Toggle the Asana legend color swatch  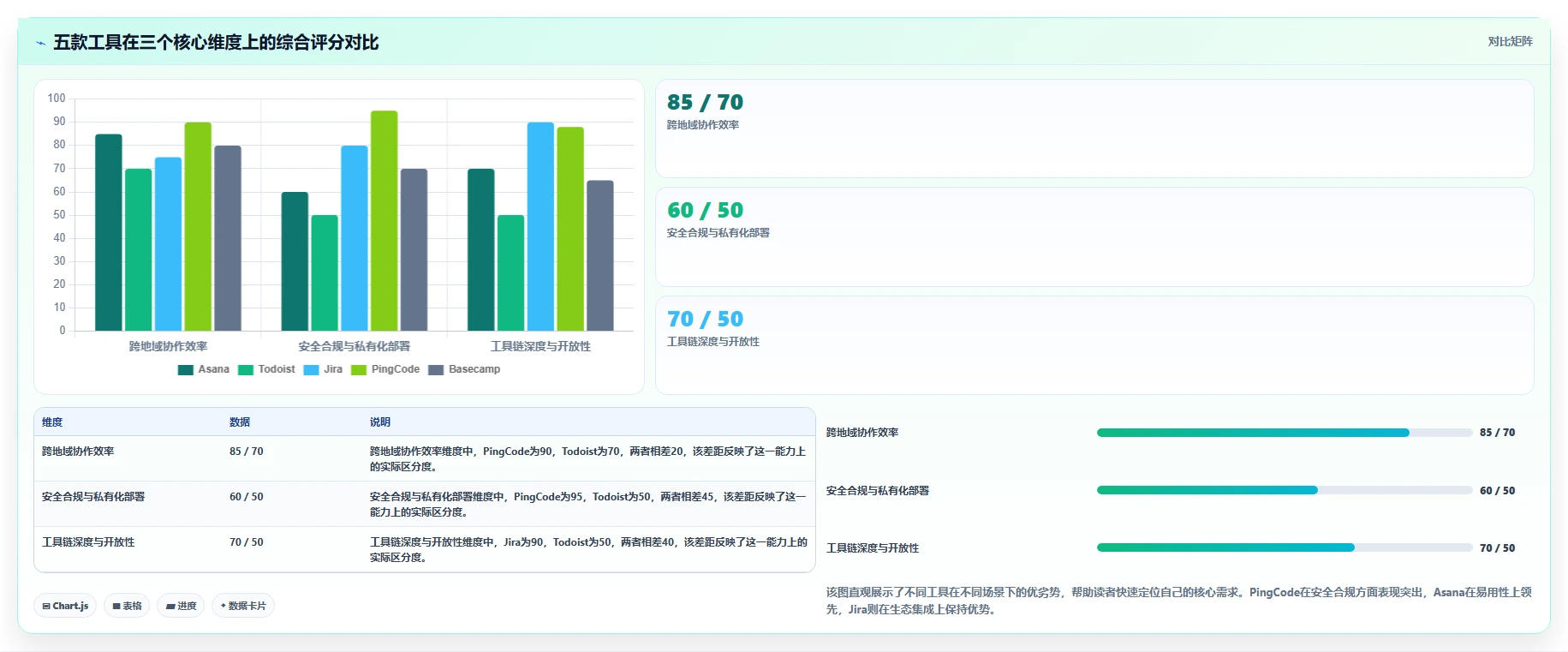point(186,370)
